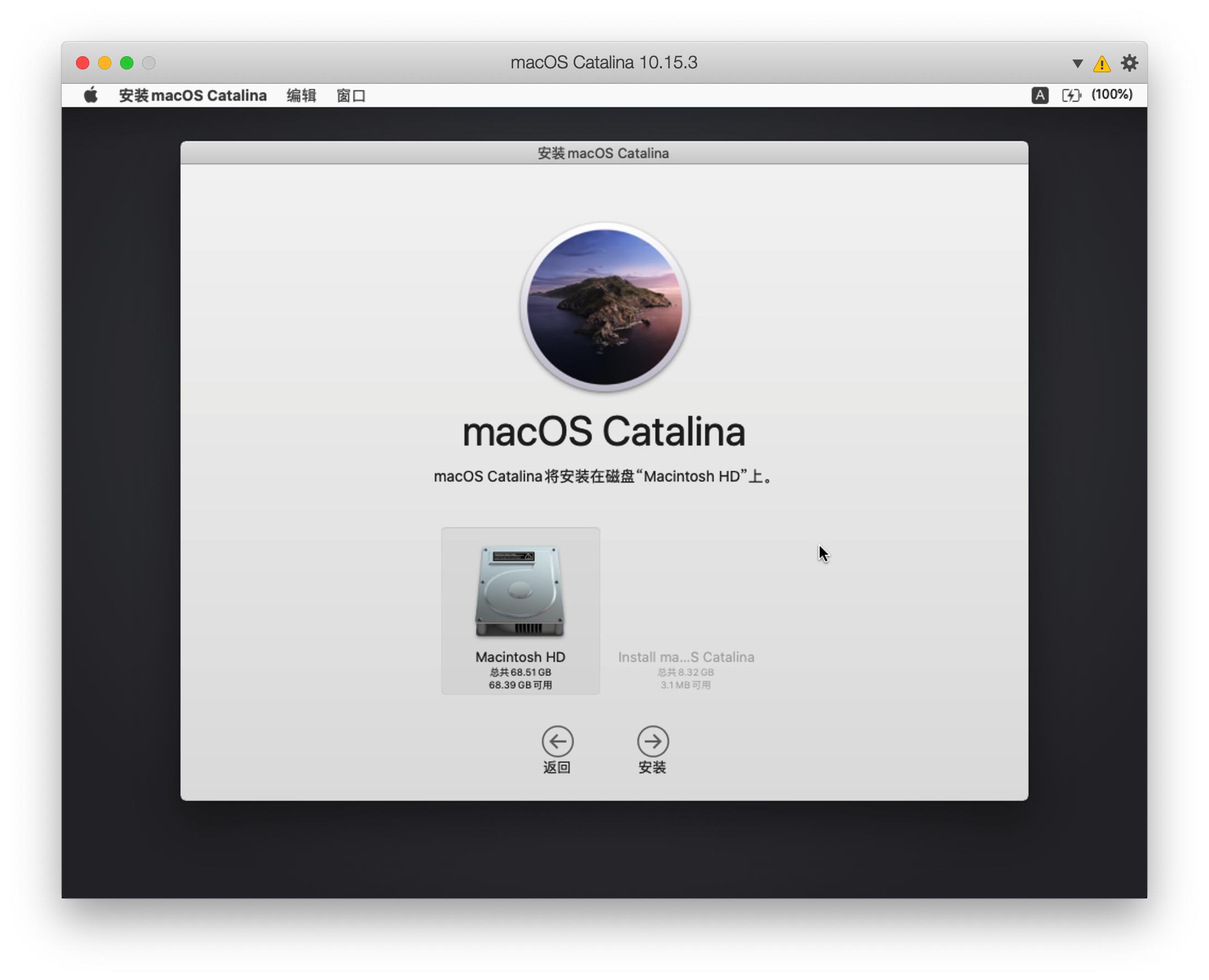Click the input source A icon

click(x=1040, y=95)
